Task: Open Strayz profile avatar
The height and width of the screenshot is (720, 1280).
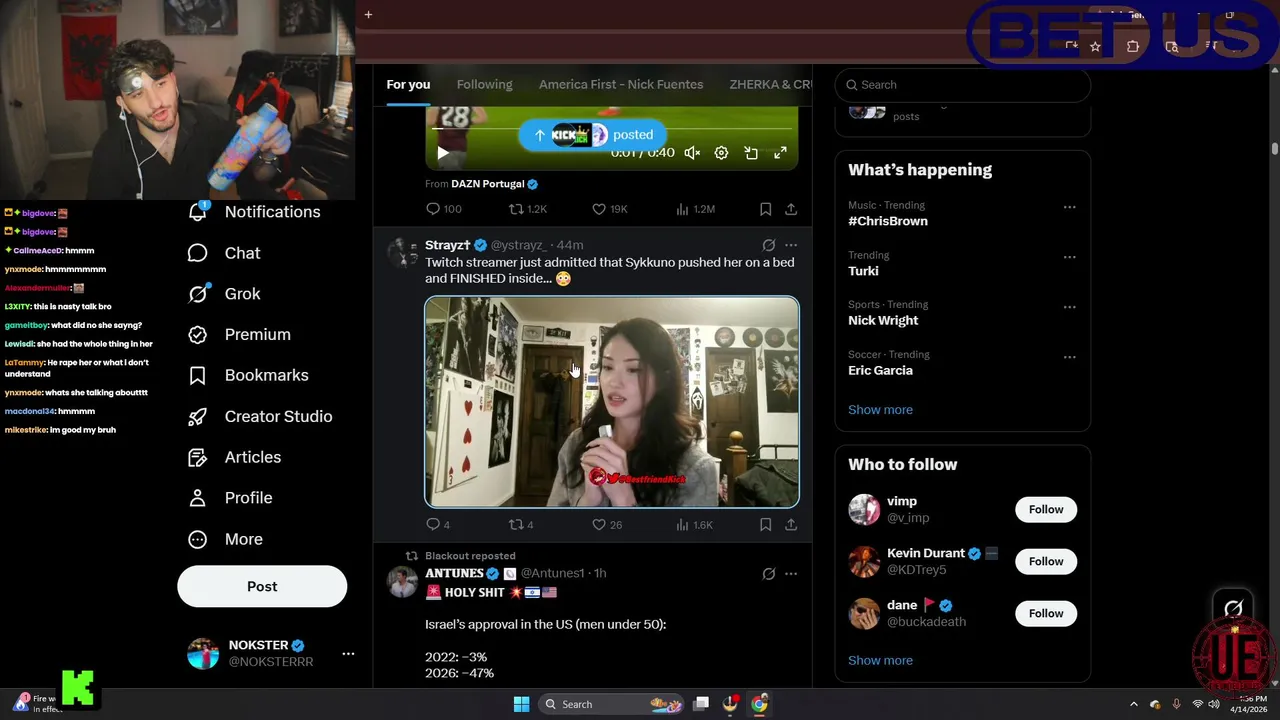Action: click(402, 253)
